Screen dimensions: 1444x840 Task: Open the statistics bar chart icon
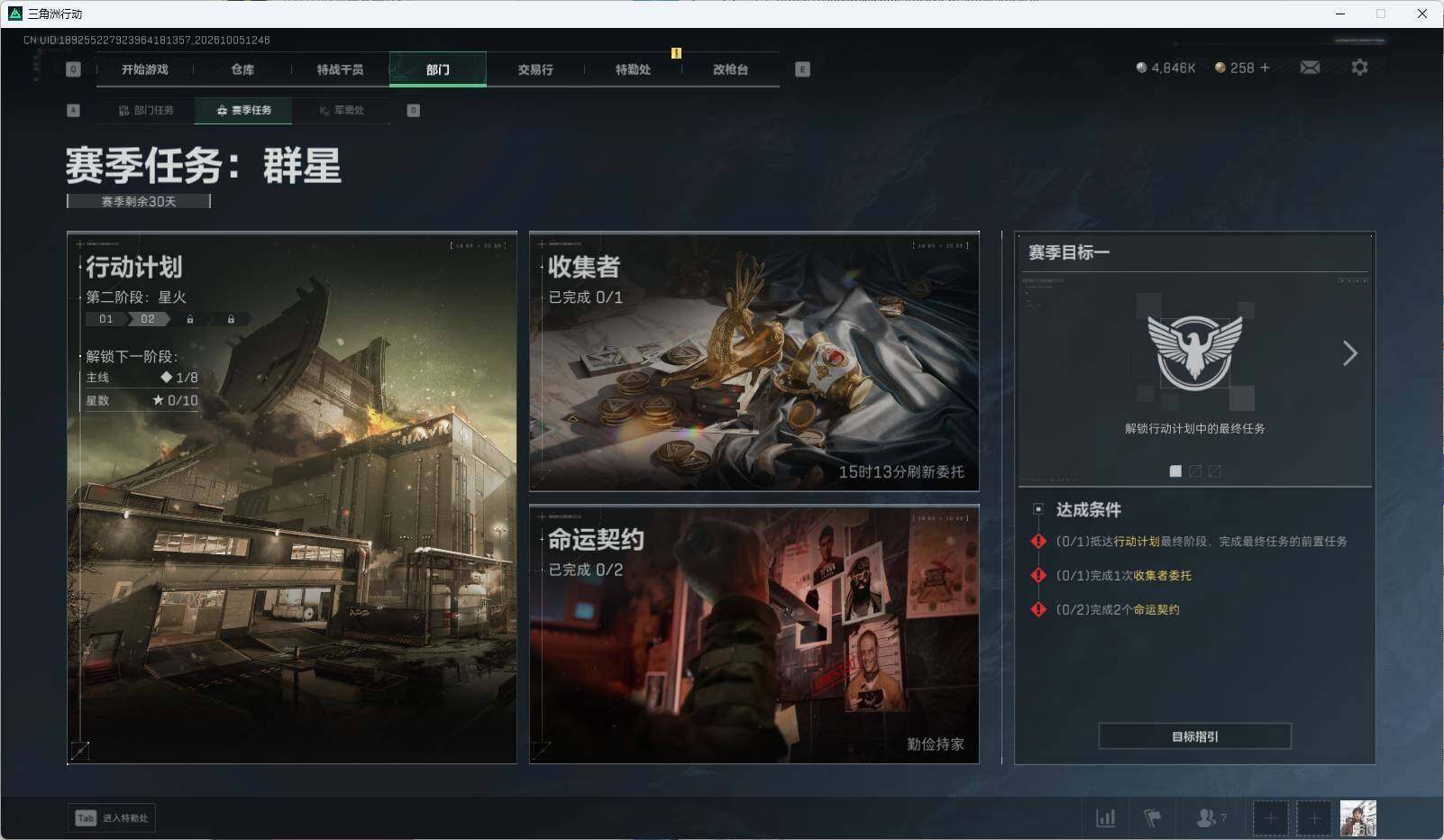pyautogui.click(x=1105, y=818)
